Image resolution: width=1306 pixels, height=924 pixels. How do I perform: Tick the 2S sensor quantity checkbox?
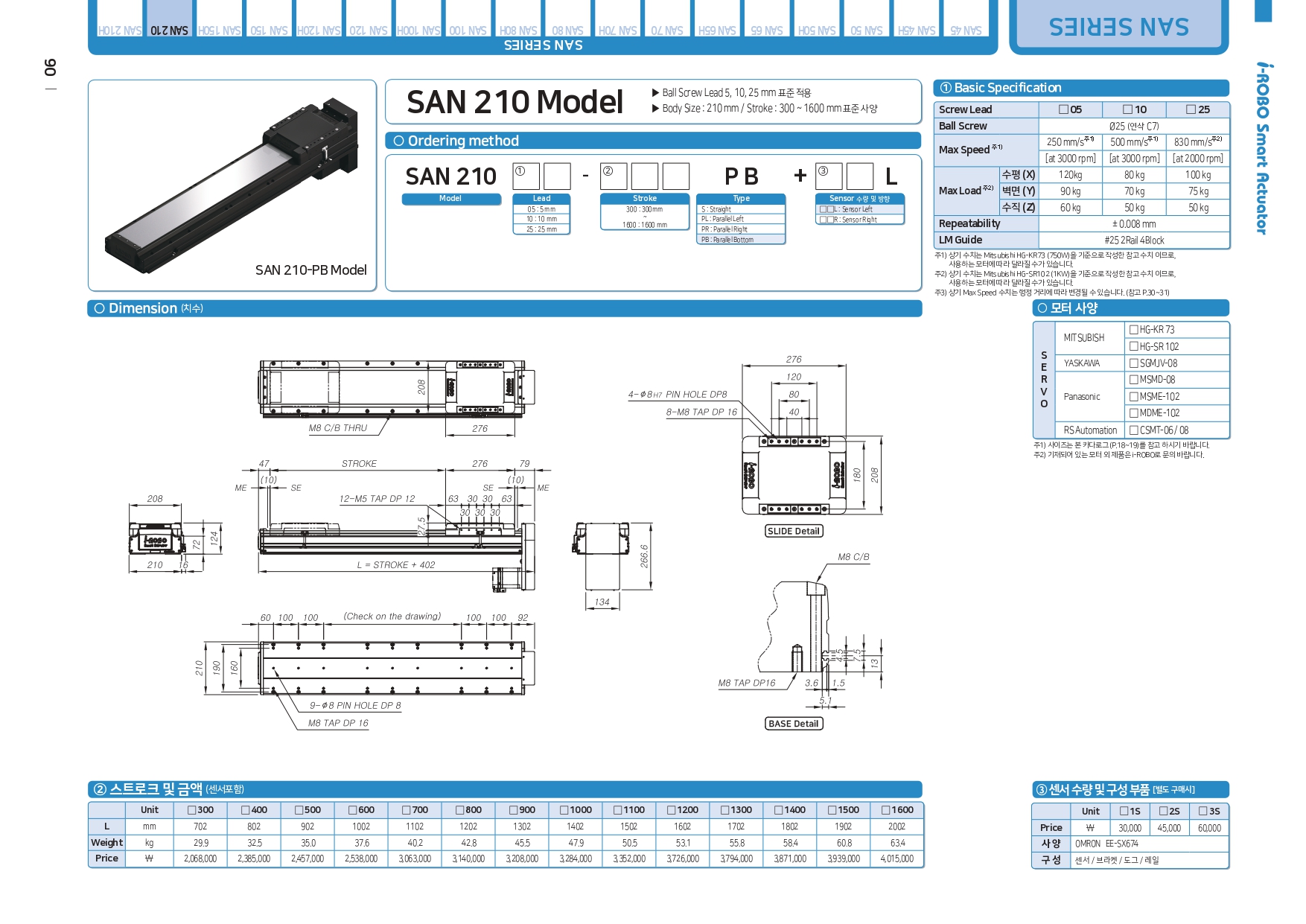[1163, 812]
